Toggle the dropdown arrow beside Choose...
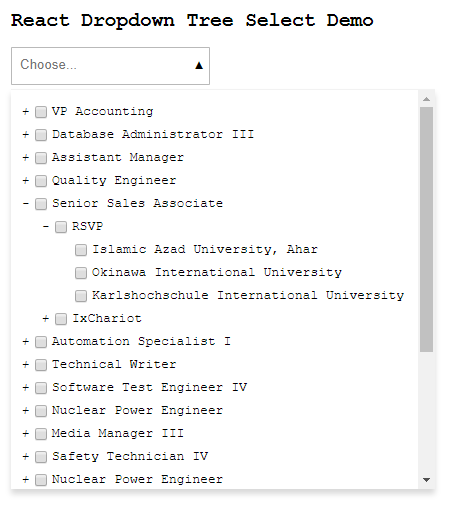 199,66
